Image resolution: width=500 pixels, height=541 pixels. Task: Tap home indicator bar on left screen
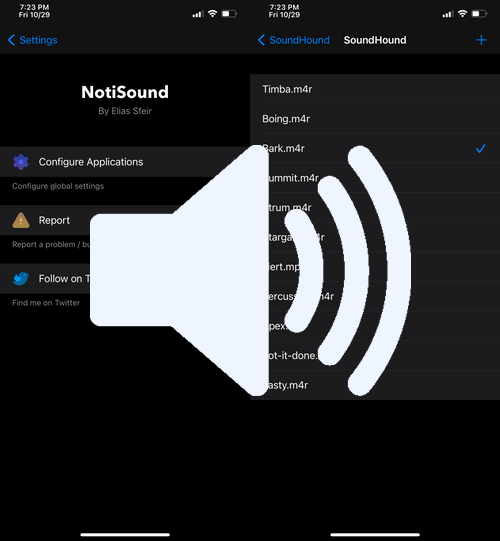(x=125, y=535)
